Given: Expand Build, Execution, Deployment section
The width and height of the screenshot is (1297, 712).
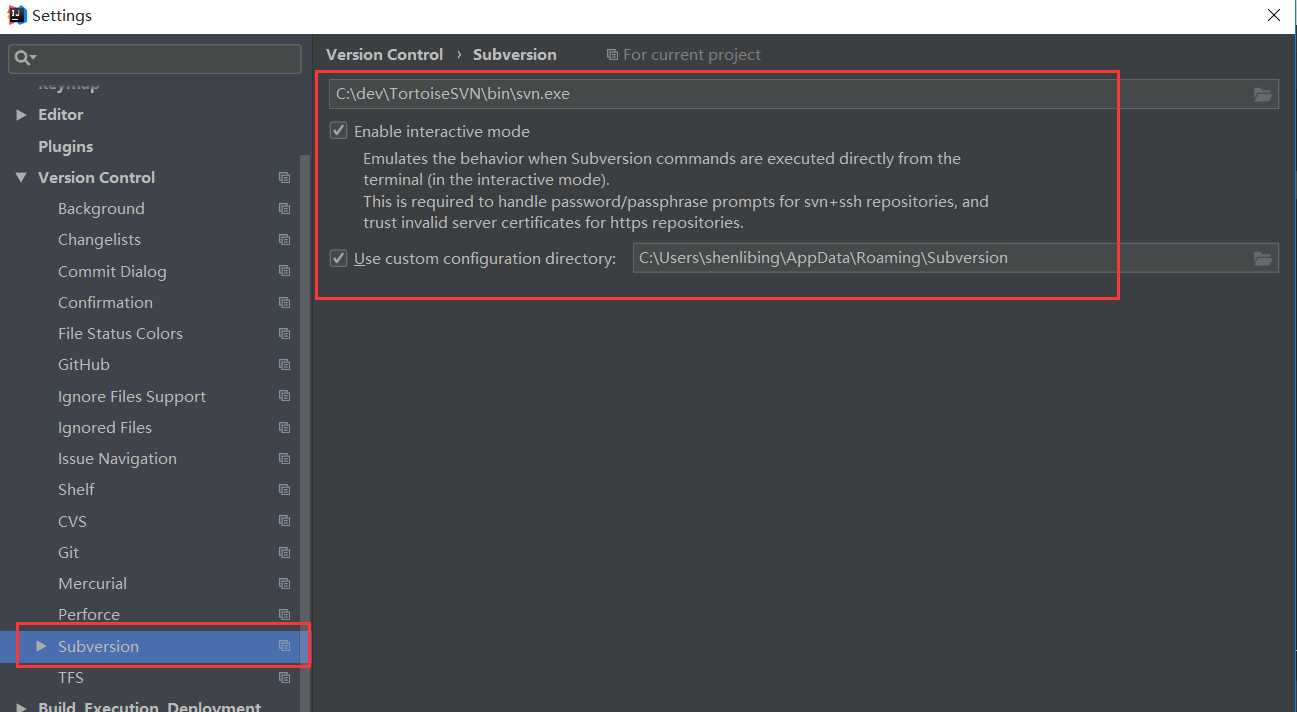Looking at the screenshot, I should (x=21, y=706).
